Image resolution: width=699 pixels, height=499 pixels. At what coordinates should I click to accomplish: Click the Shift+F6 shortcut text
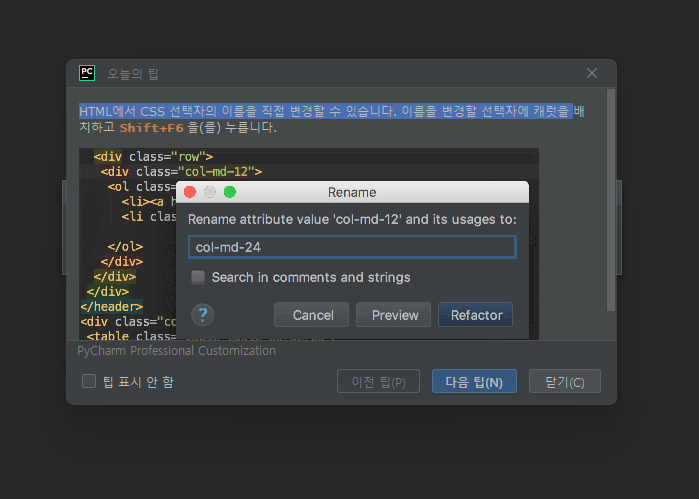click(x=152, y=128)
